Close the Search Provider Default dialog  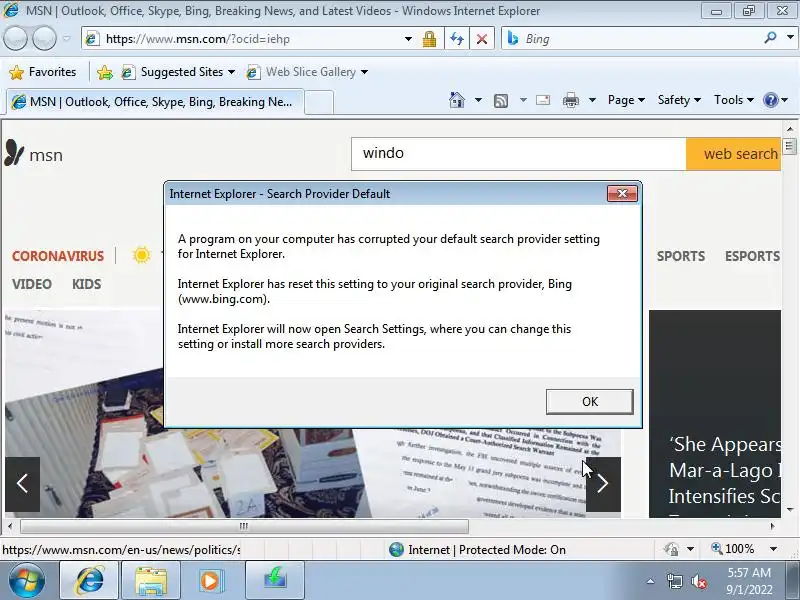(x=622, y=193)
